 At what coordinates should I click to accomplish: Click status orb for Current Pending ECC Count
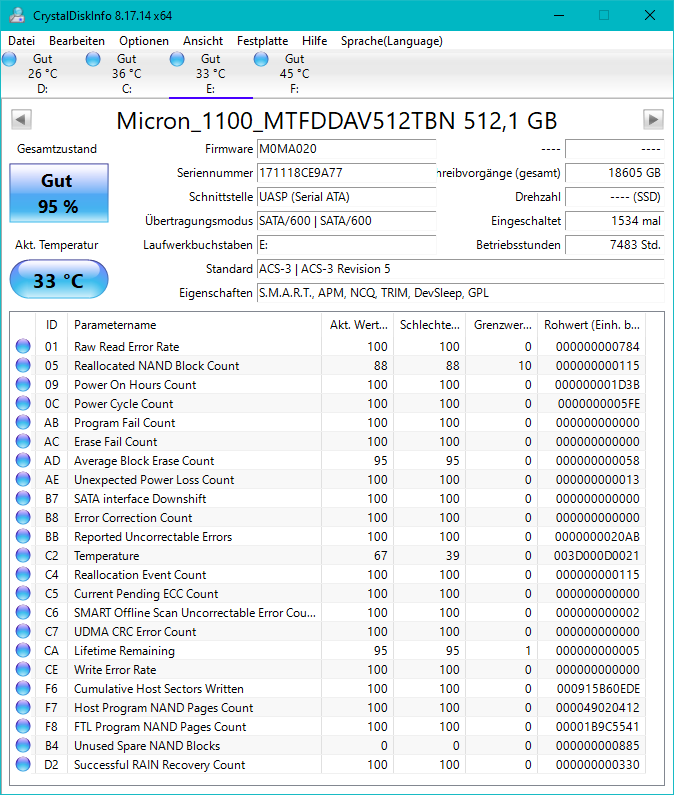click(23, 593)
